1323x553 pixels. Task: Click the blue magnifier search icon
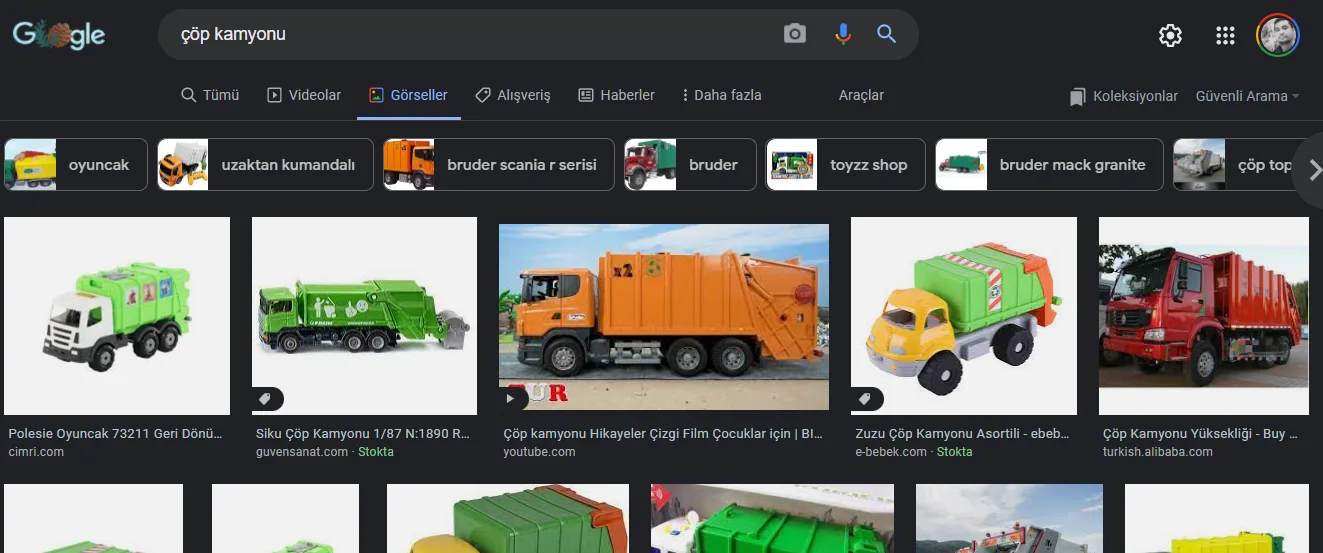point(886,34)
